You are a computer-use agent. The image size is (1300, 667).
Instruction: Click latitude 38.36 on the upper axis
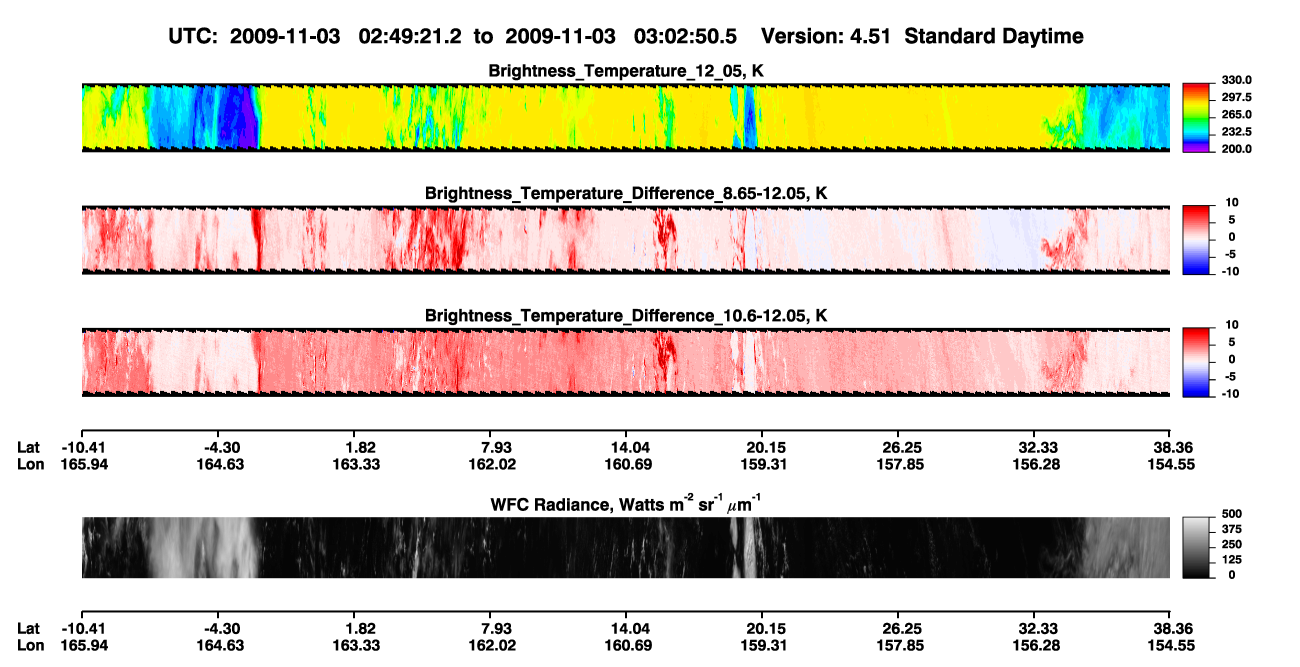click(1173, 447)
